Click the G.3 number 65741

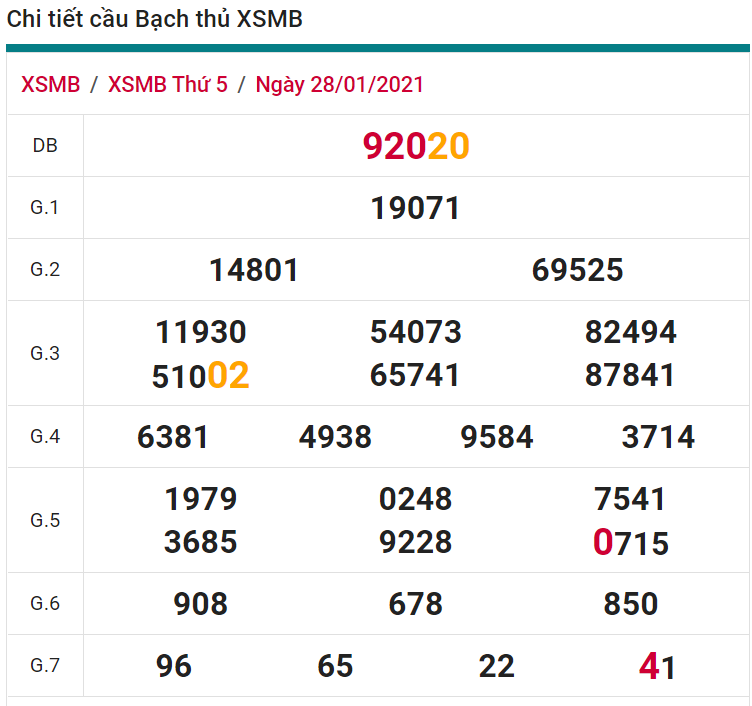(416, 375)
